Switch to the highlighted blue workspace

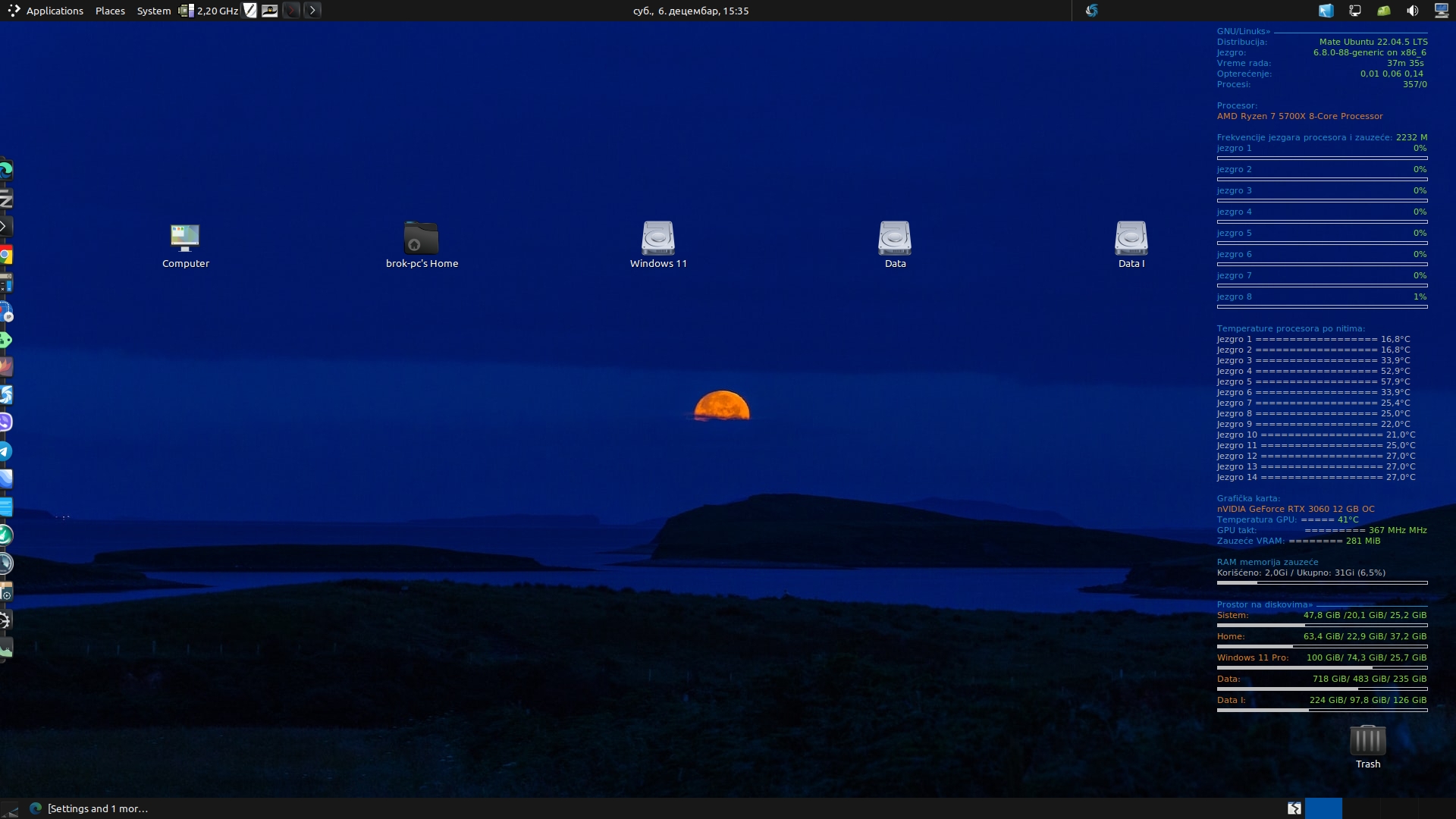click(x=1323, y=808)
